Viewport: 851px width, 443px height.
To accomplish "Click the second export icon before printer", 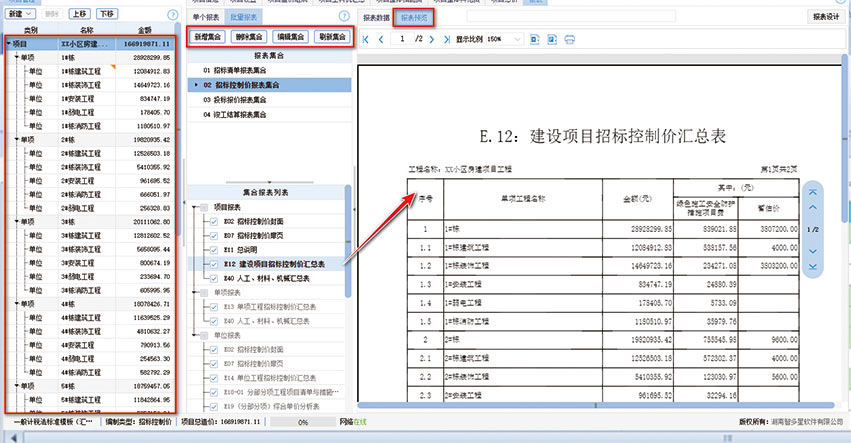I will click(552, 39).
